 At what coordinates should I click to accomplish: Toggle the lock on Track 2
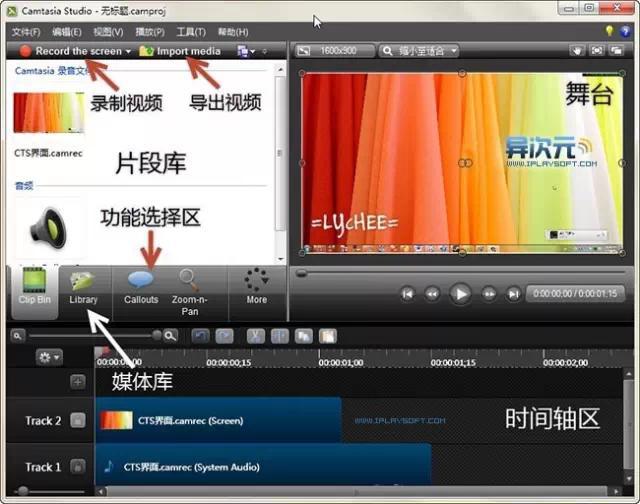[78, 420]
